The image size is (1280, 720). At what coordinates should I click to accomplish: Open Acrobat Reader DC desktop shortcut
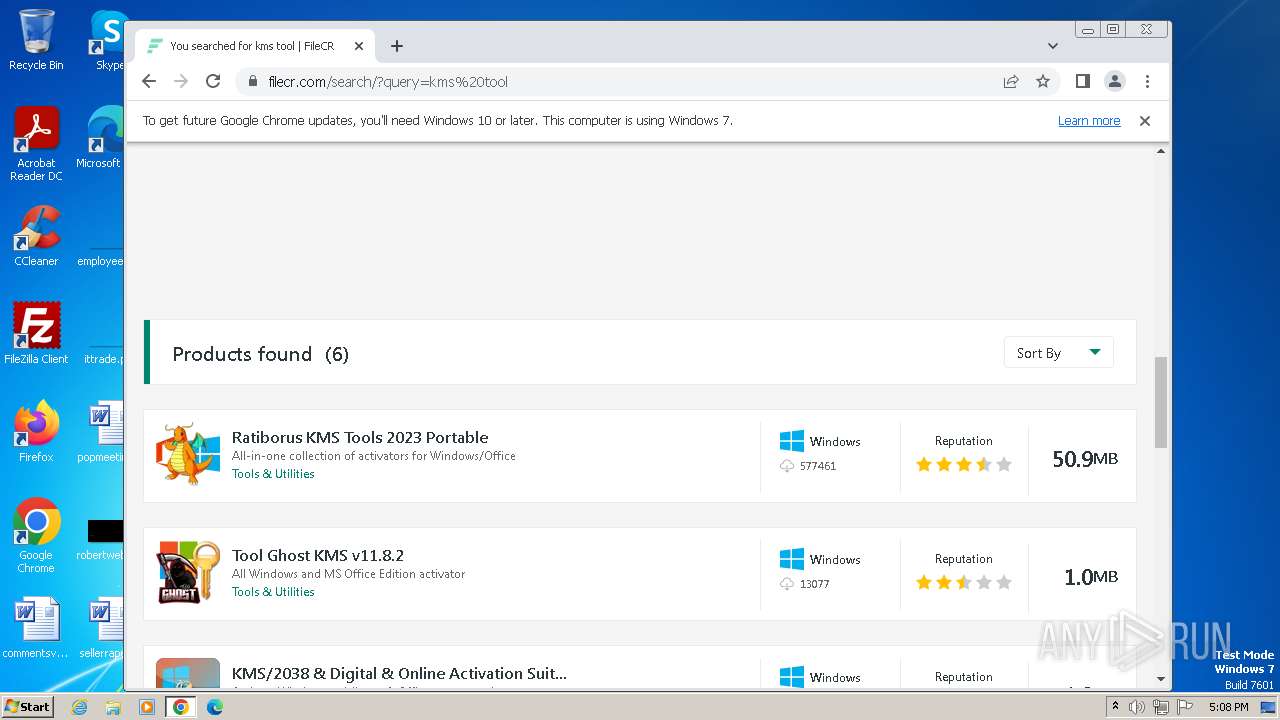point(36,145)
